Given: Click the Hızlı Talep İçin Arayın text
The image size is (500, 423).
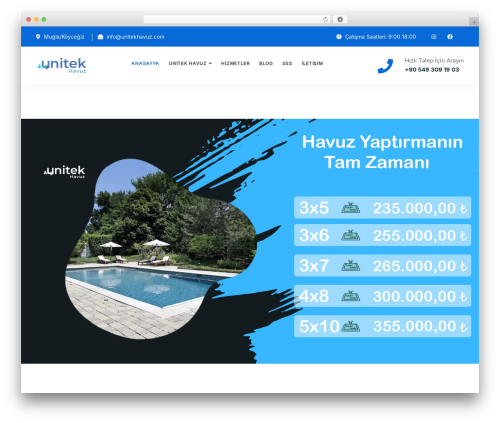Looking at the screenshot, I should 434,61.
